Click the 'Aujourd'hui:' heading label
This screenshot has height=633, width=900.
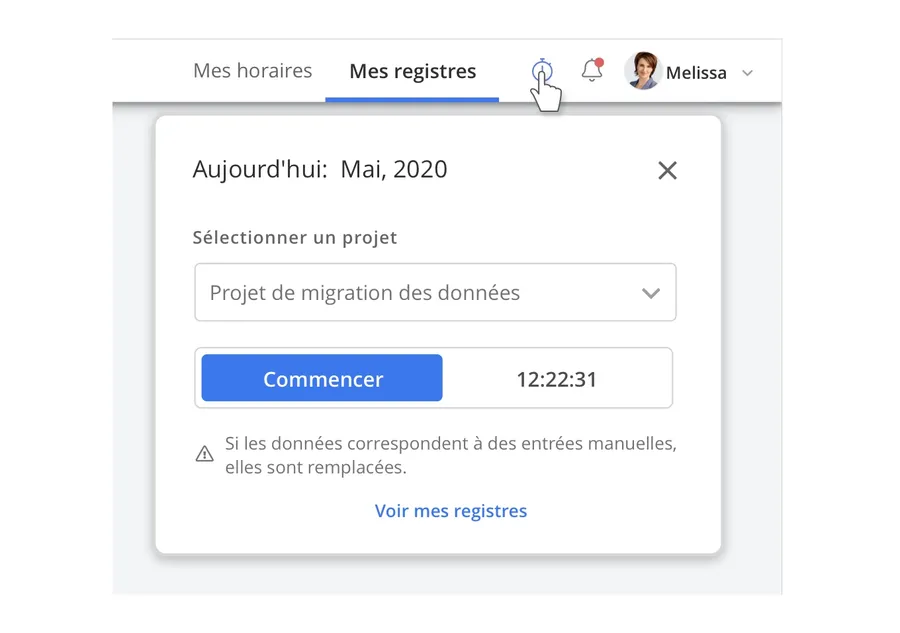point(260,169)
